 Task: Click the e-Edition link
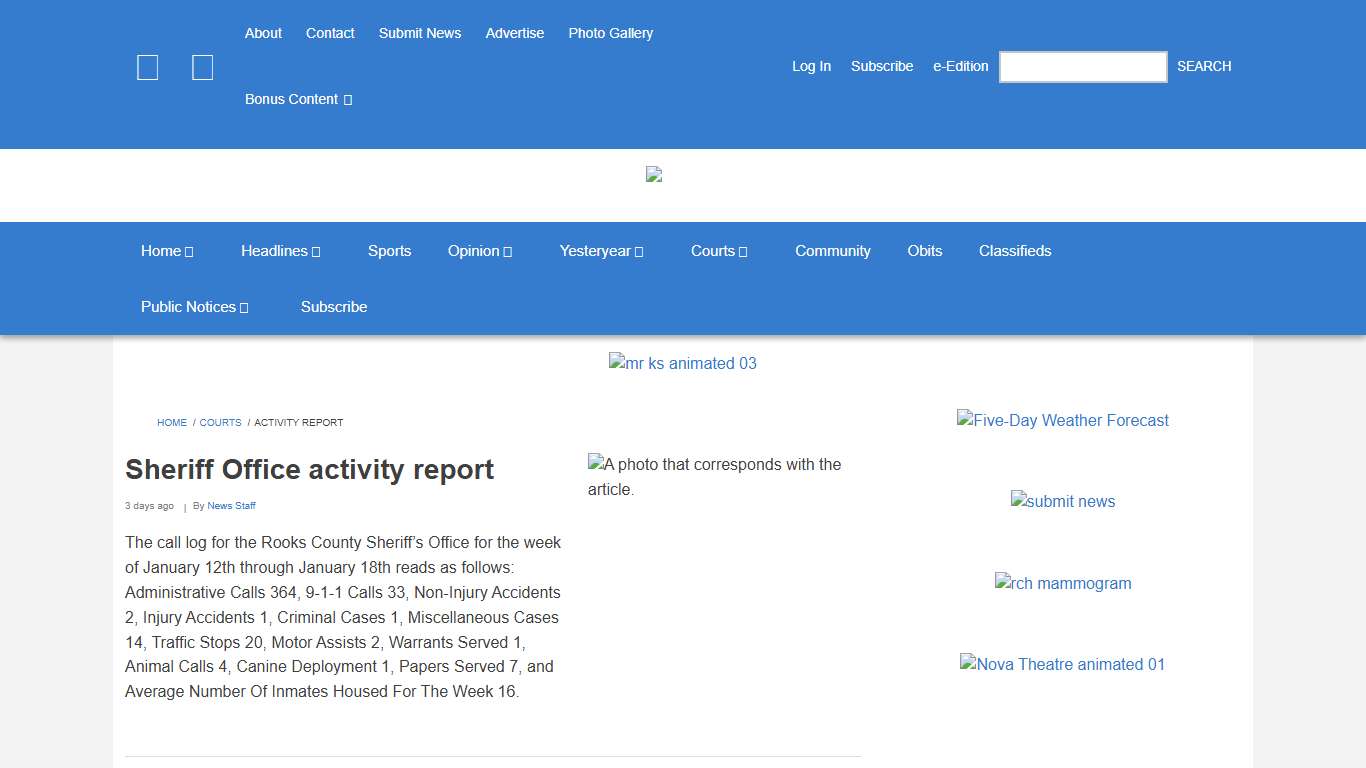pos(959,66)
